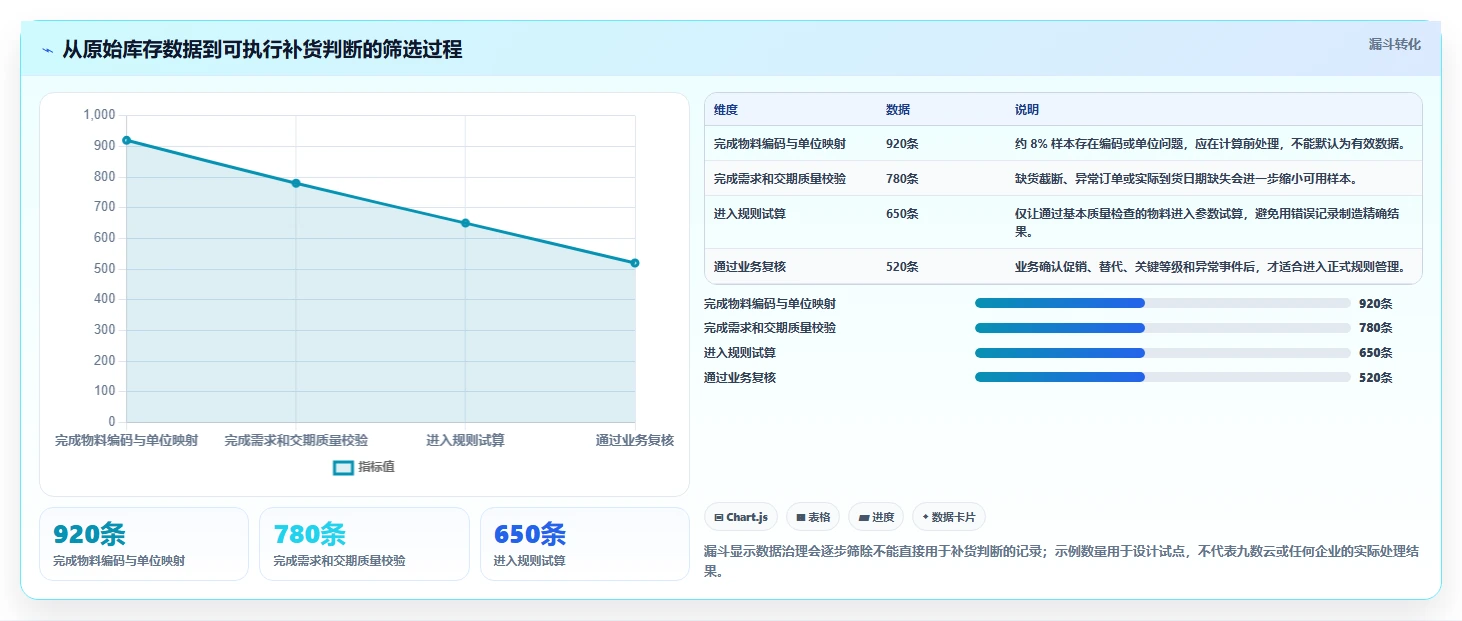The image size is (1462, 621).
Task: Click table cell 进入规则试算
Action: click(750, 213)
